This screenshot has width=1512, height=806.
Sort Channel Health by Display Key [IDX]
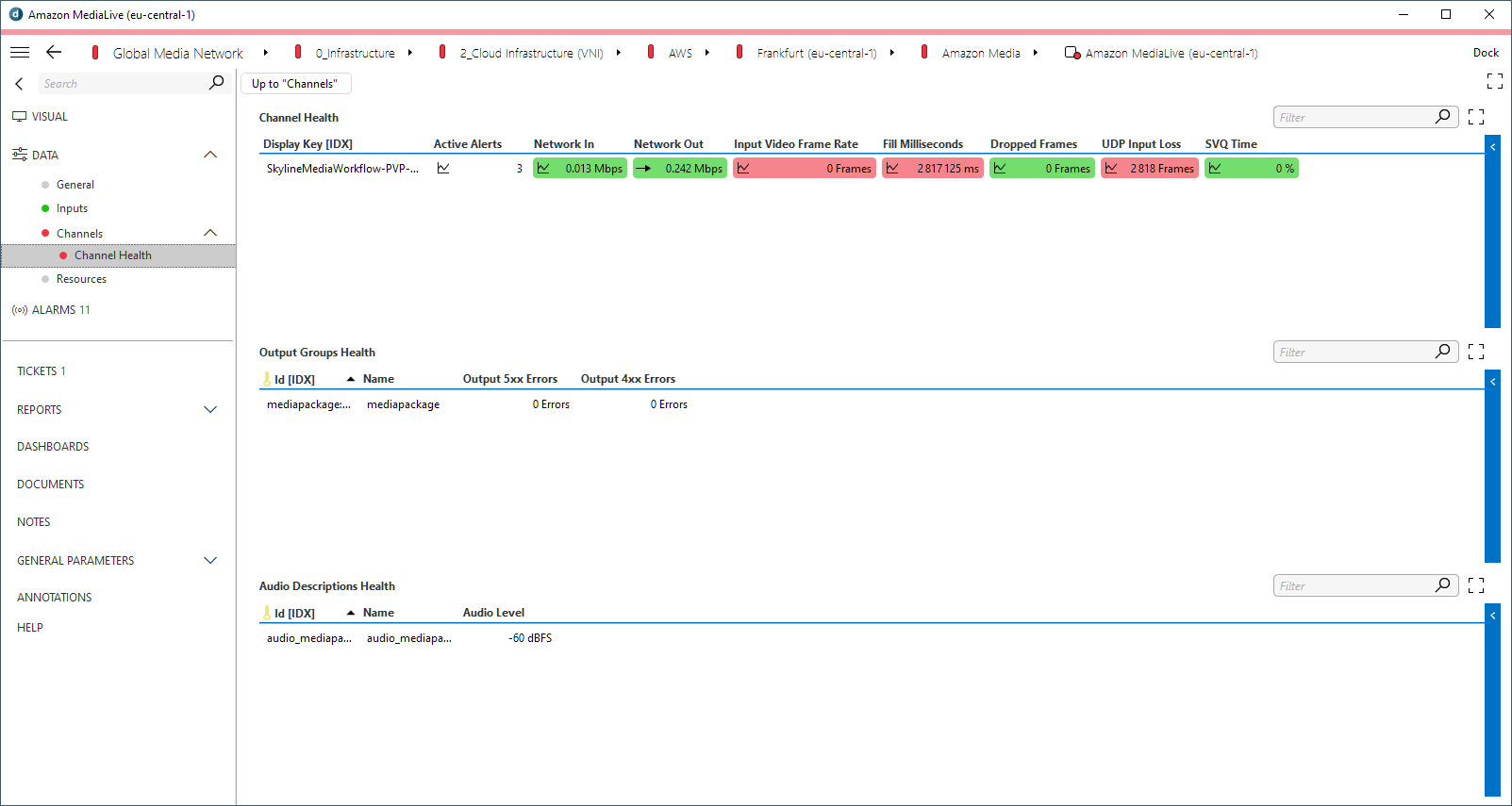tap(307, 144)
